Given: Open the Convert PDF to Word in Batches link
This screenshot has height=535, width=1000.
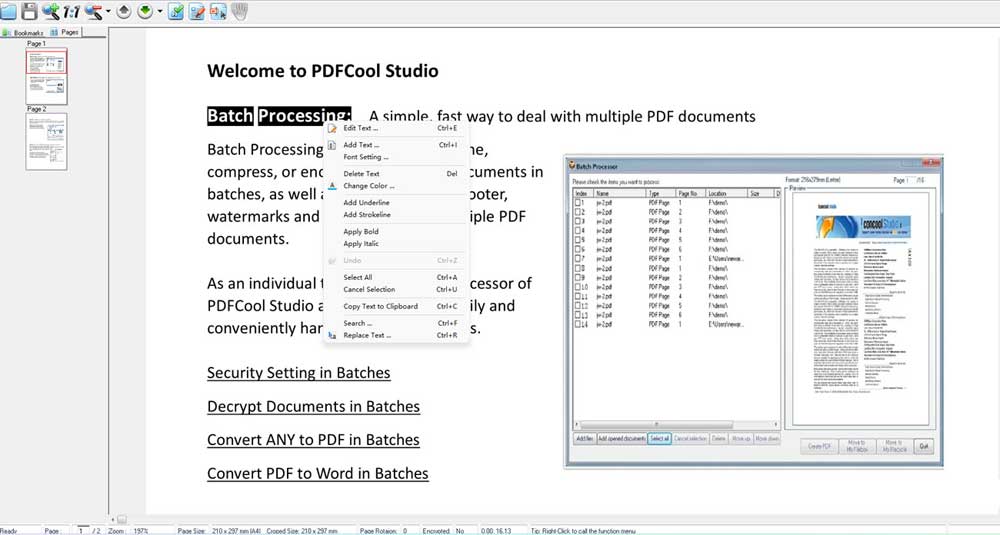Looking at the screenshot, I should (318, 473).
